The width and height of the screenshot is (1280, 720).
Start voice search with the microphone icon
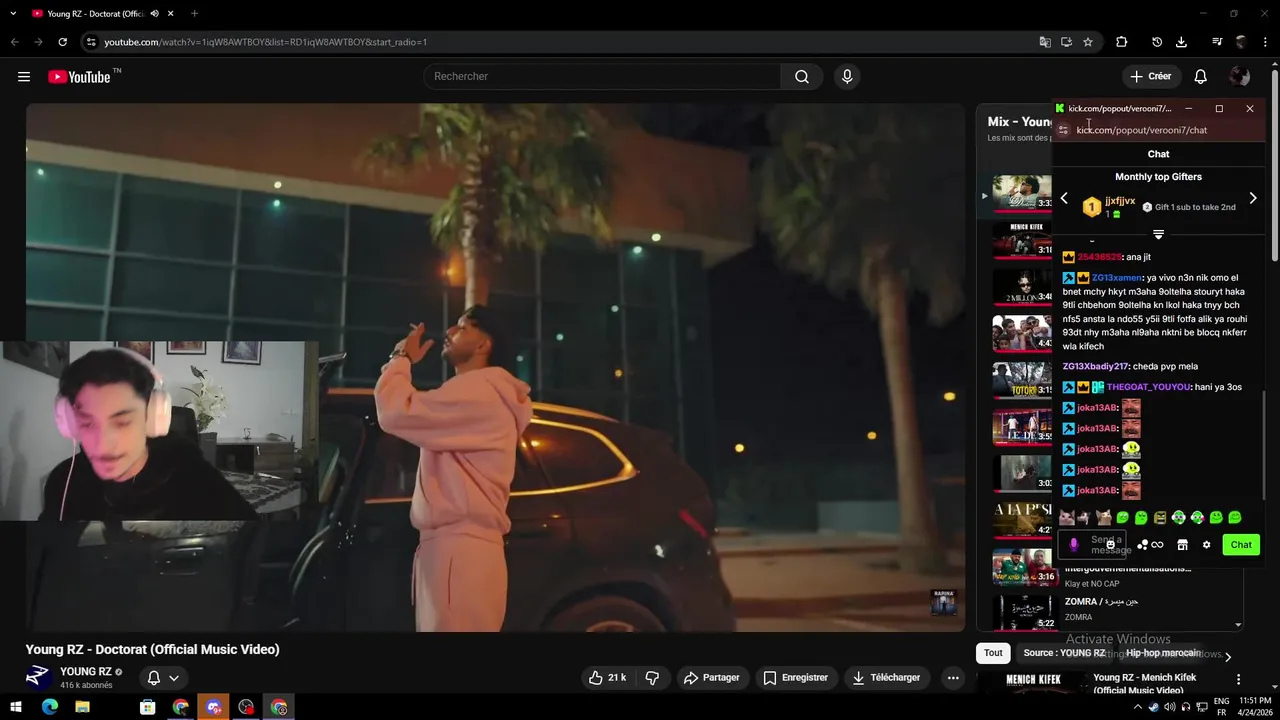click(x=847, y=77)
